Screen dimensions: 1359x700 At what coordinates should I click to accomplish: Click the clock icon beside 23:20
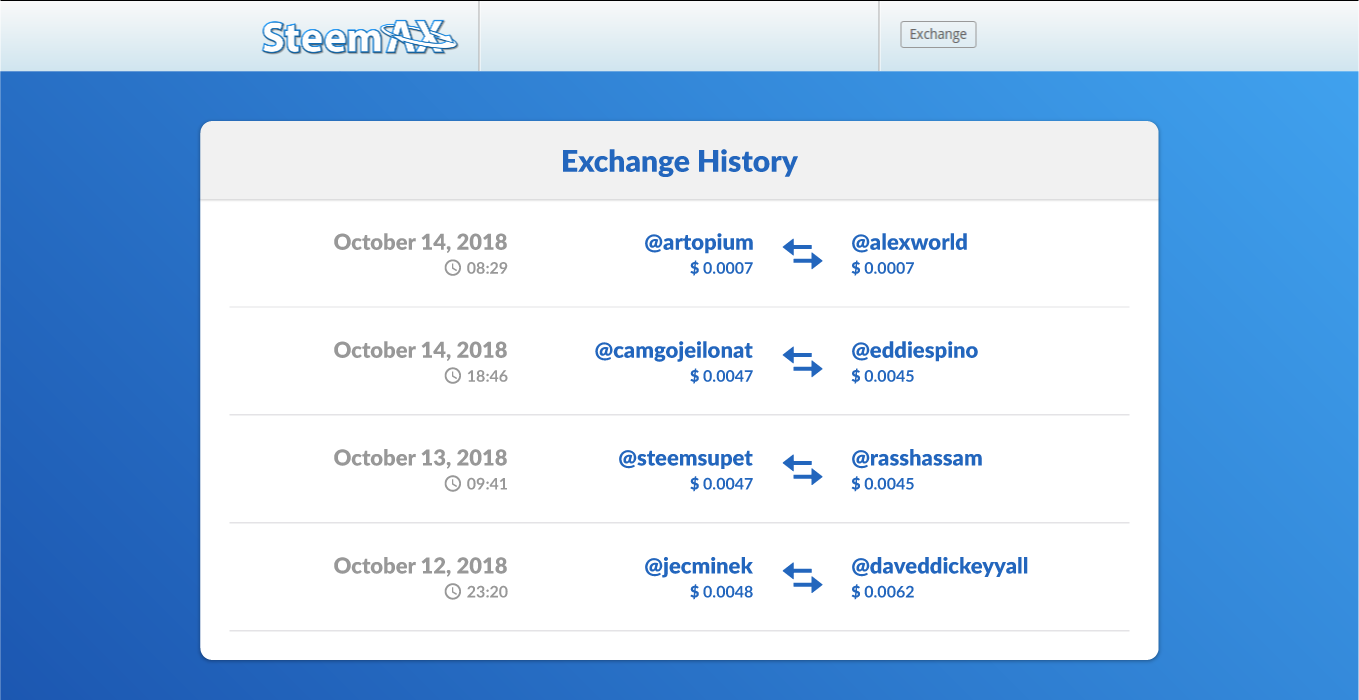pyautogui.click(x=453, y=592)
